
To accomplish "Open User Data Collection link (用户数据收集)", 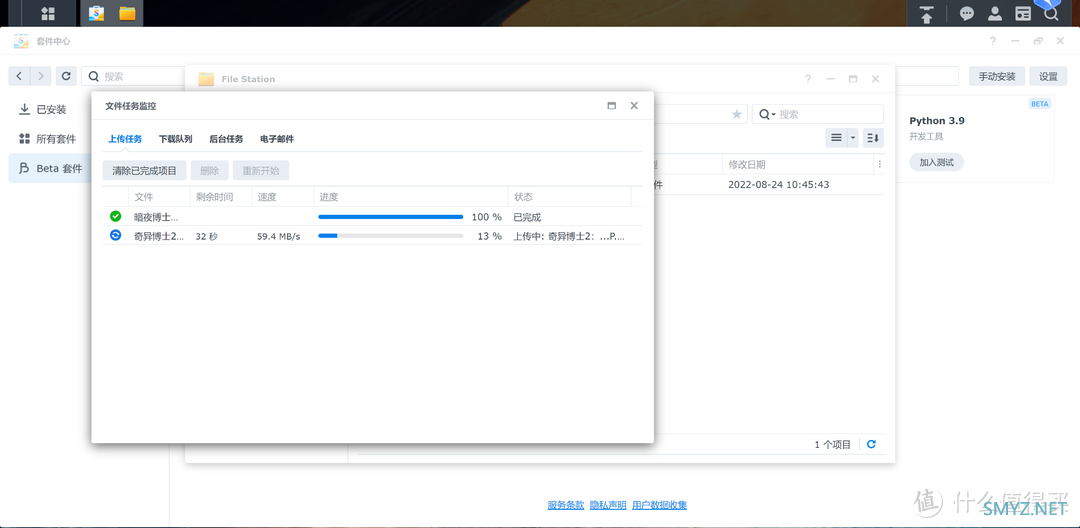I will (x=659, y=505).
